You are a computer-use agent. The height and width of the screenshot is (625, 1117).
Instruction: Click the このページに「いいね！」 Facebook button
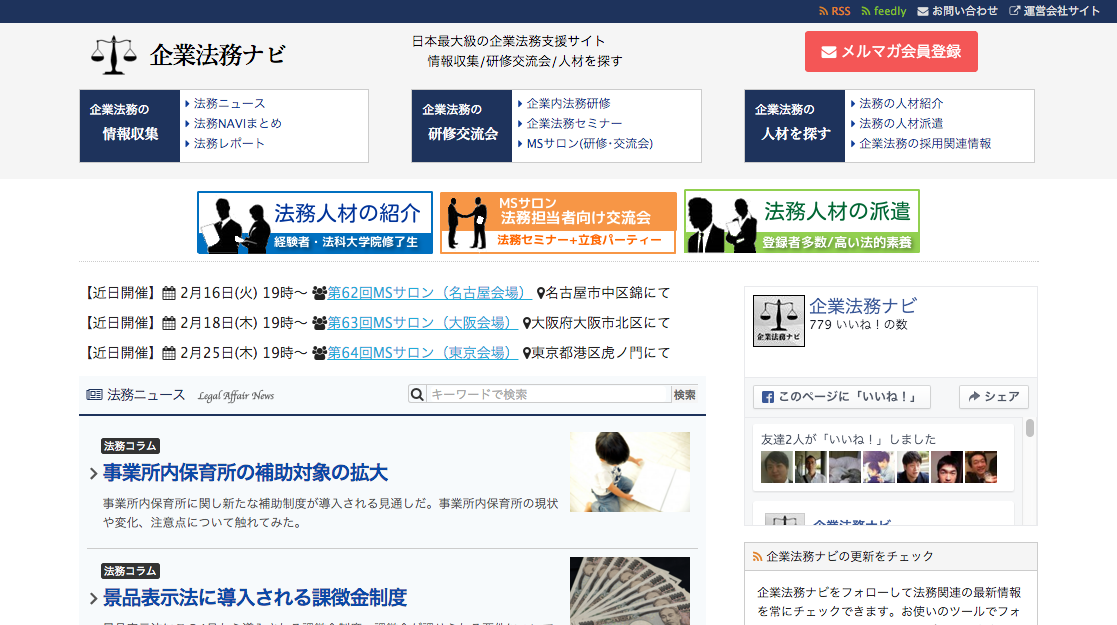pos(842,397)
